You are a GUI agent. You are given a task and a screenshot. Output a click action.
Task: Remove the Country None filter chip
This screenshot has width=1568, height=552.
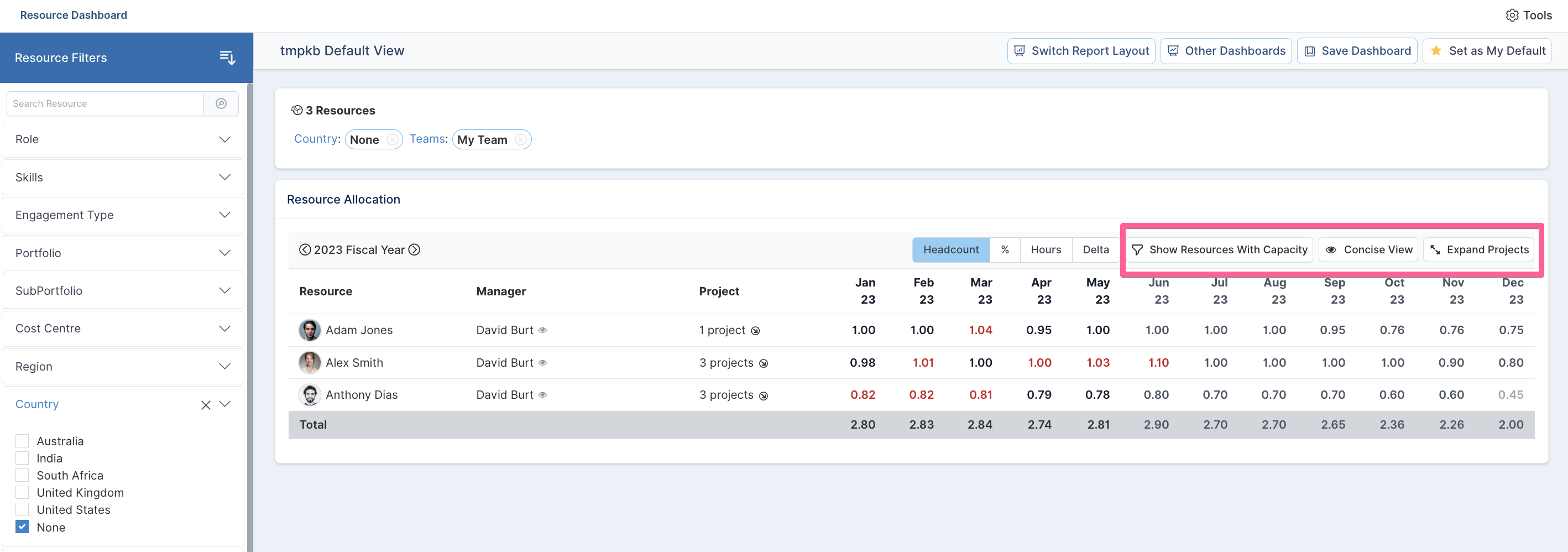[392, 139]
